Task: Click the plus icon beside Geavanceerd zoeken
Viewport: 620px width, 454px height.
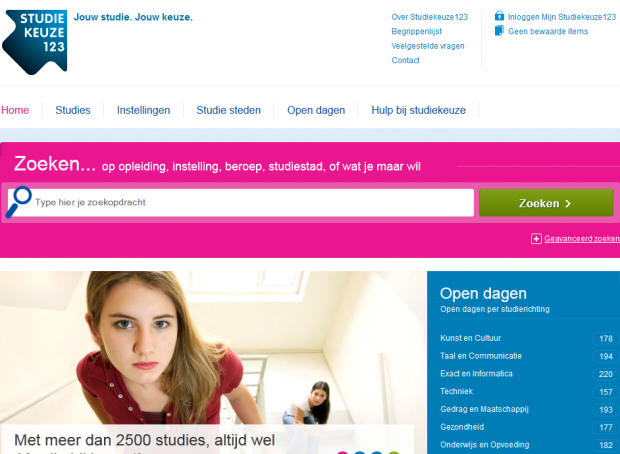Action: pyautogui.click(x=536, y=239)
